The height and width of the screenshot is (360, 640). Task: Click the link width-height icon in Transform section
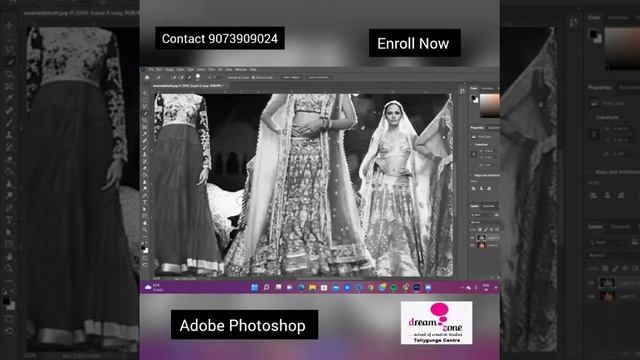coord(474,154)
